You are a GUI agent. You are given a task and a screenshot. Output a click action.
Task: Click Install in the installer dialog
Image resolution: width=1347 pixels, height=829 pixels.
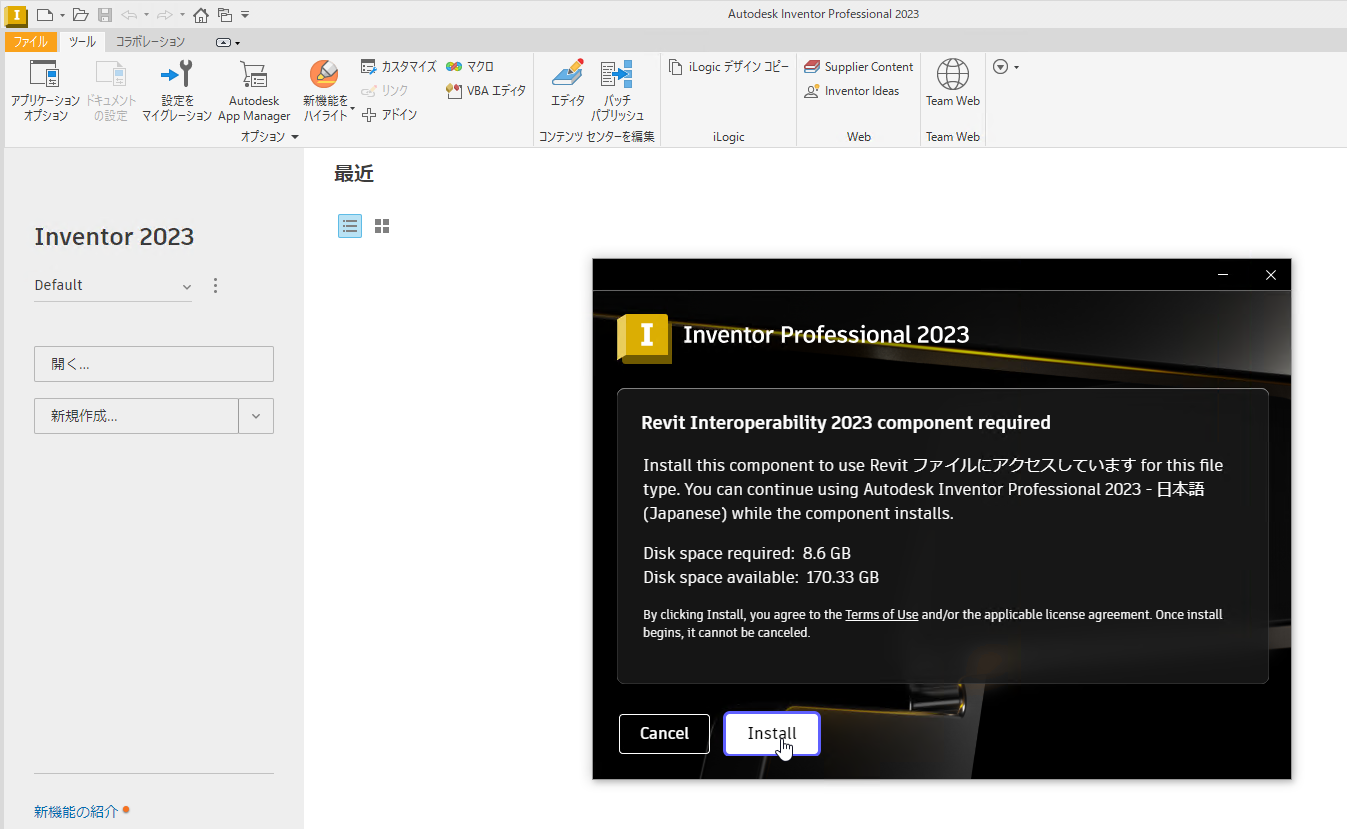772,734
